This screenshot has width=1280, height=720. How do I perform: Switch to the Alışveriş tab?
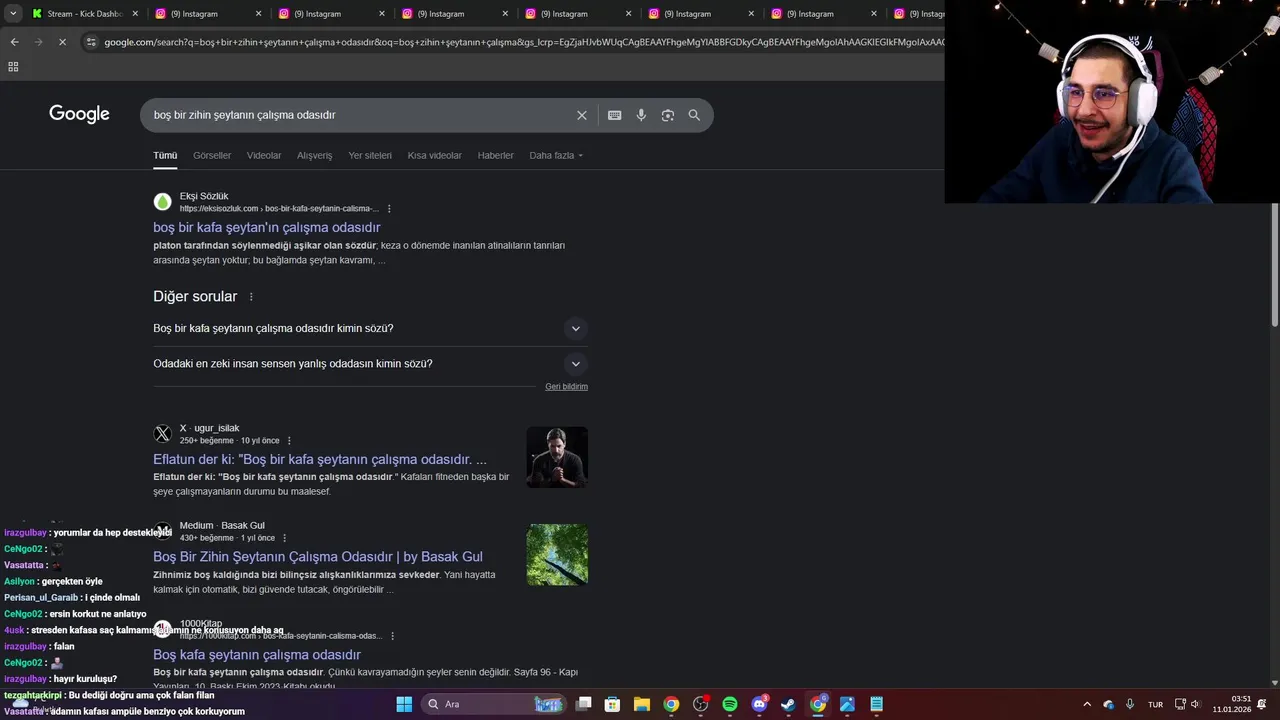pyautogui.click(x=314, y=155)
